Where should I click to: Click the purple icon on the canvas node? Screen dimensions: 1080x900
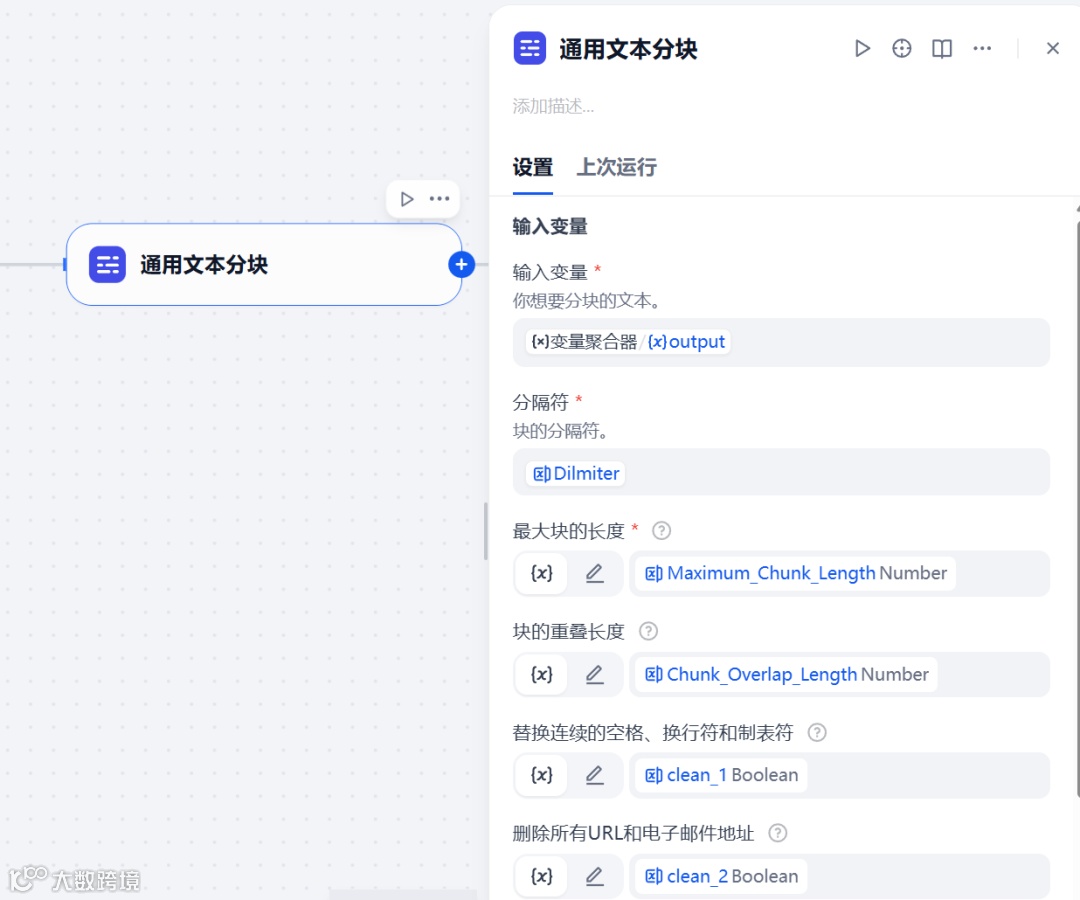[107, 264]
